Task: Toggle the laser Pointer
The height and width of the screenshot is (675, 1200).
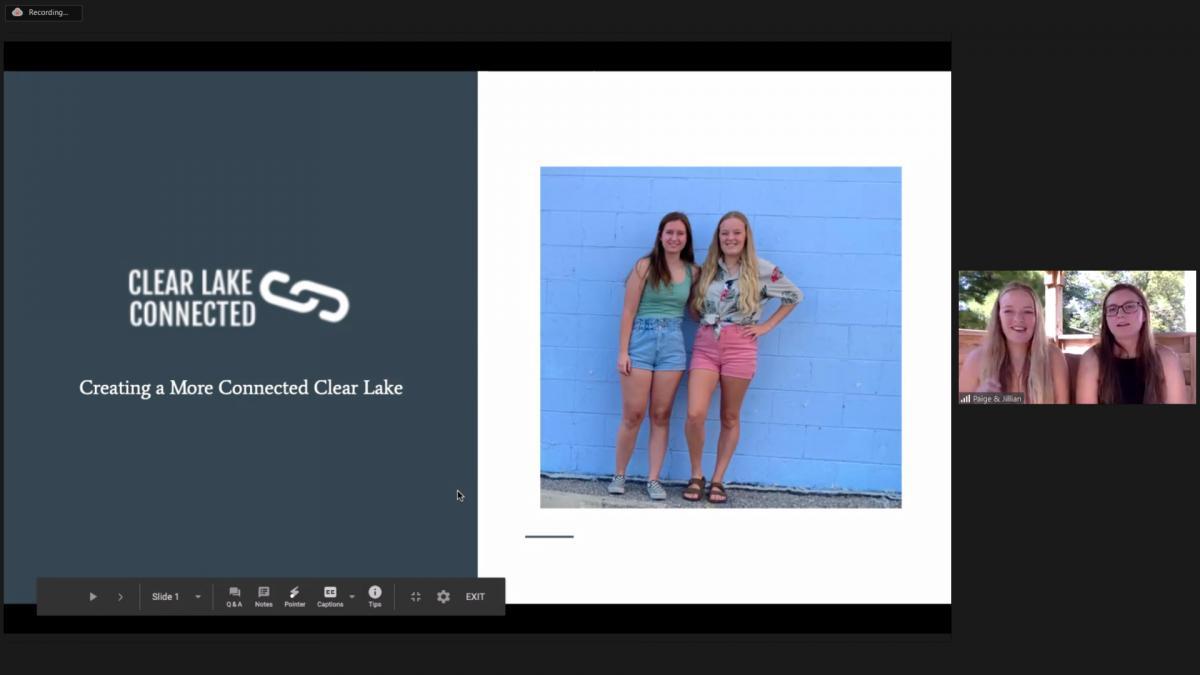Action: click(x=294, y=597)
